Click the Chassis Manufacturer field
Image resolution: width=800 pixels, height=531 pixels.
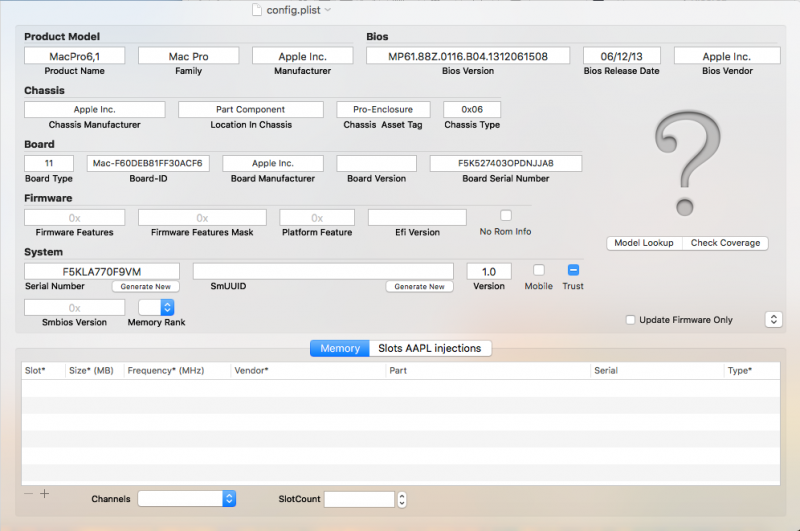coord(94,109)
